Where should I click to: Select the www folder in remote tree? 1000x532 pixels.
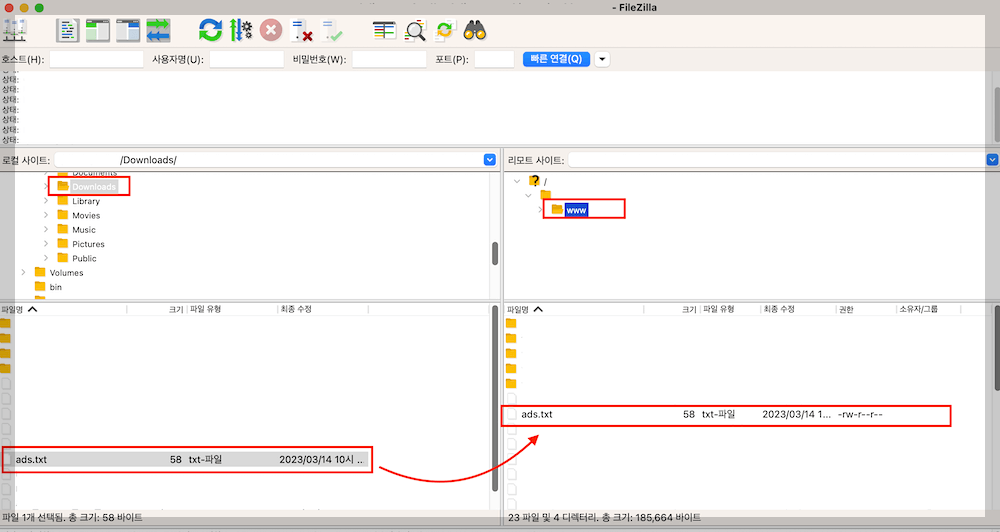[x=576, y=210]
